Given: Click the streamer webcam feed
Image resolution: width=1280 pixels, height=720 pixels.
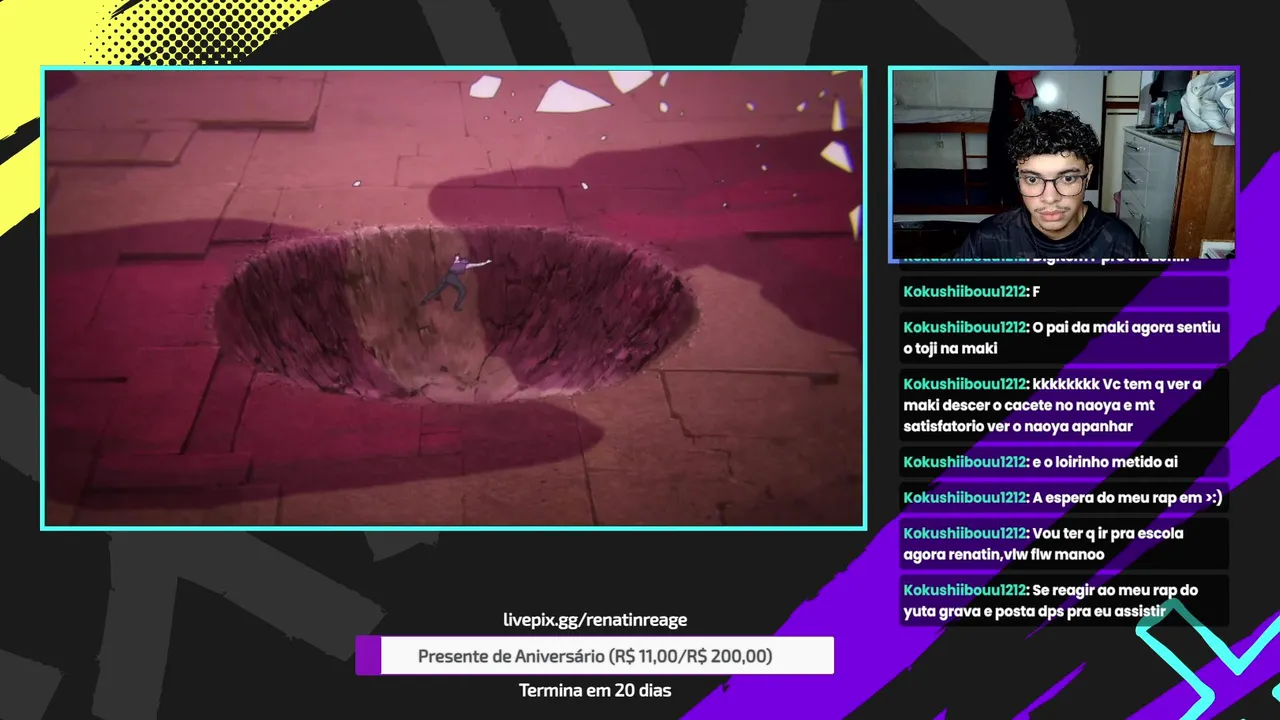Looking at the screenshot, I should click(1064, 165).
